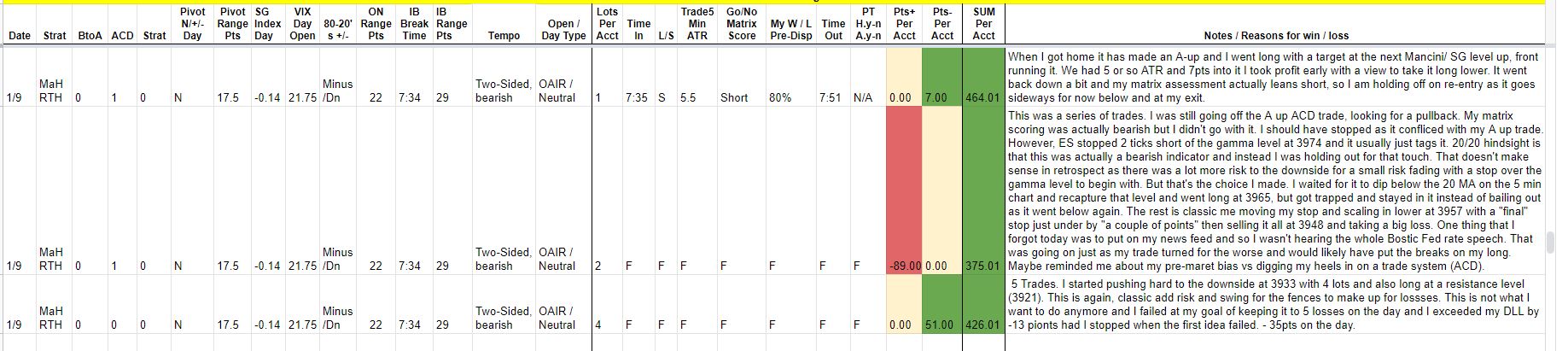This screenshot has height=351, width=1568.
Task: Click the 80% pre-disposition cell
Action: (779, 98)
